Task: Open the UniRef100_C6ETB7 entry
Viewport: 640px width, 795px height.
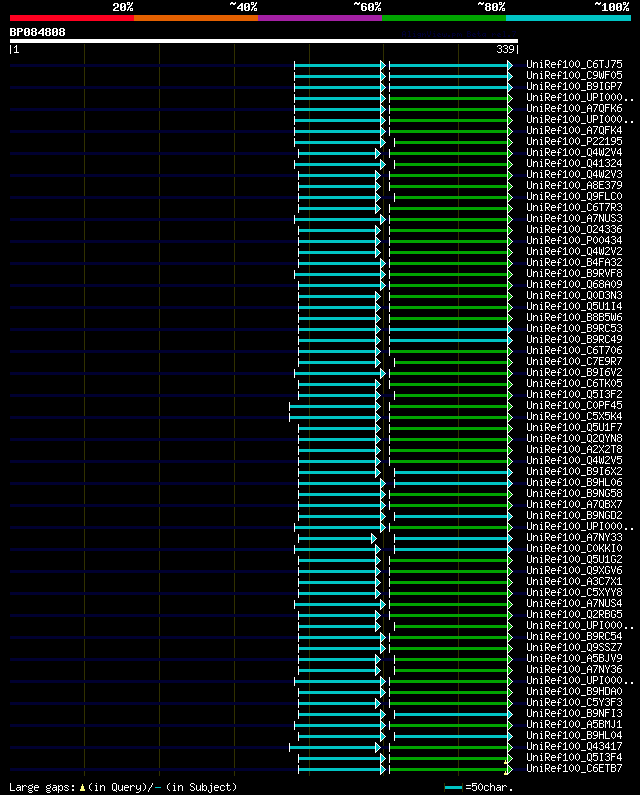Action: [x=574, y=769]
